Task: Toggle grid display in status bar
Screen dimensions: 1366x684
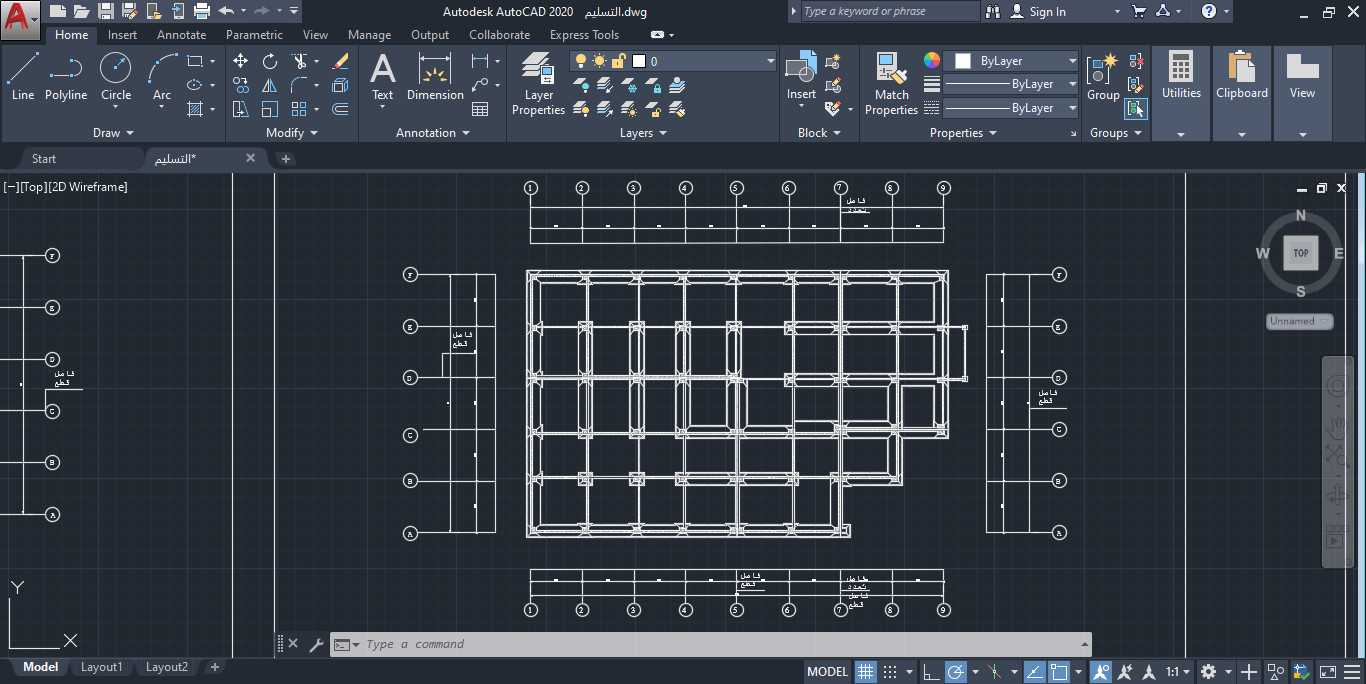Action: click(865, 671)
